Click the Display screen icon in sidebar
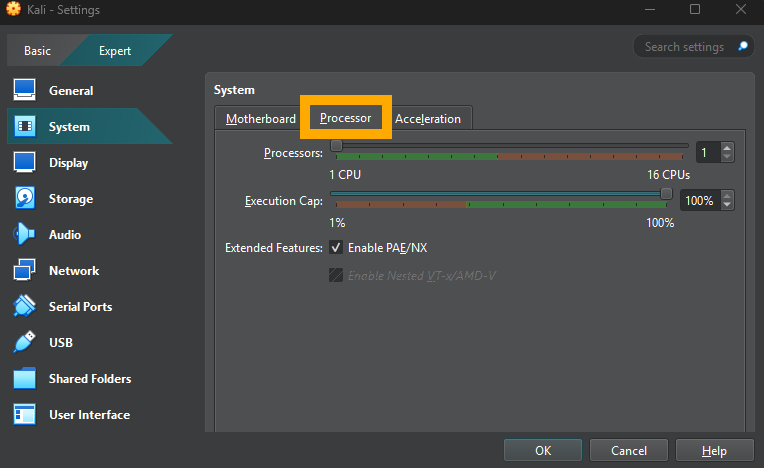The width and height of the screenshot is (764, 468). coord(24,163)
